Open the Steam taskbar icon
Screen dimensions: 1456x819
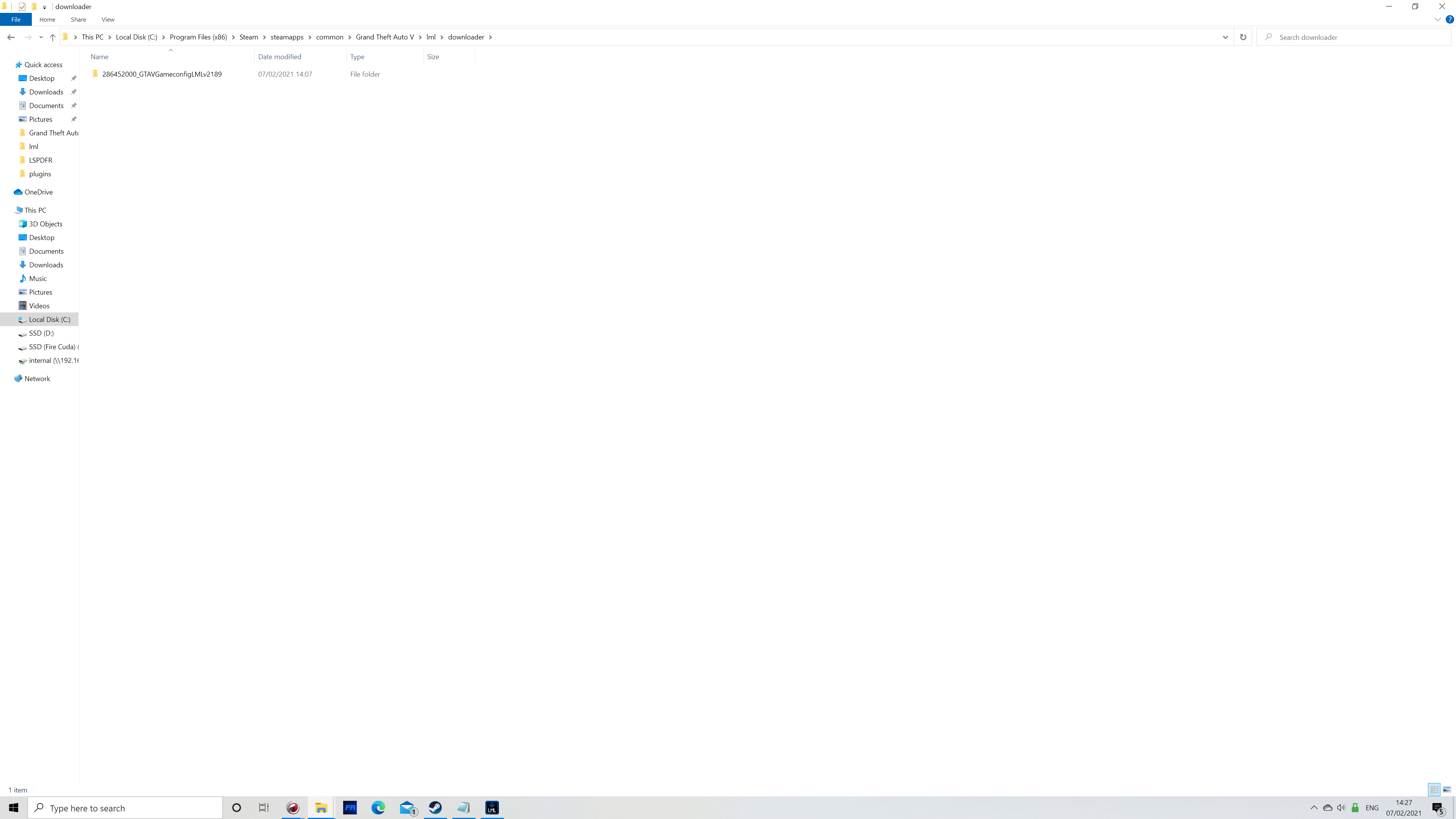[x=435, y=808]
